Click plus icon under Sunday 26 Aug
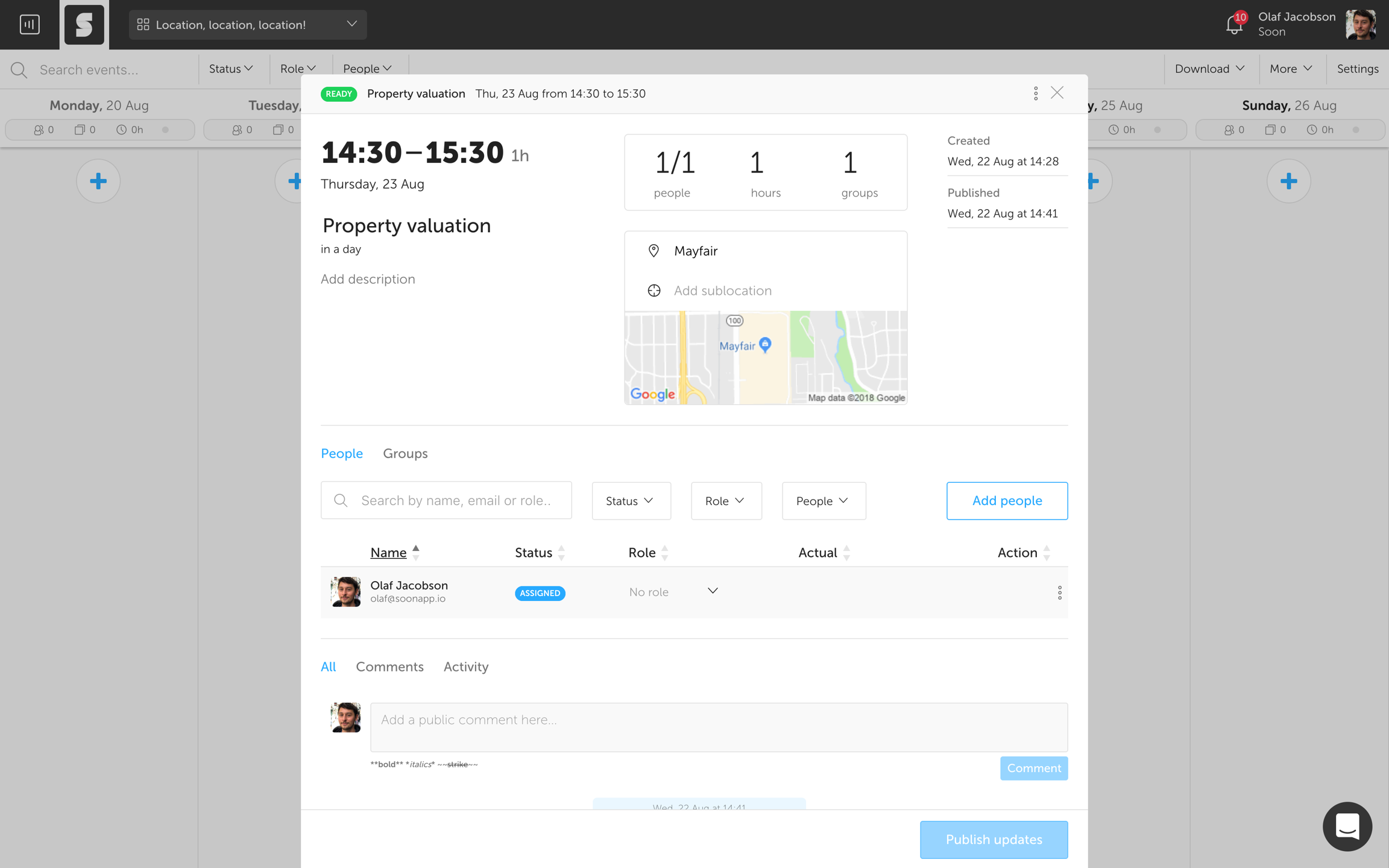 [x=1288, y=181]
